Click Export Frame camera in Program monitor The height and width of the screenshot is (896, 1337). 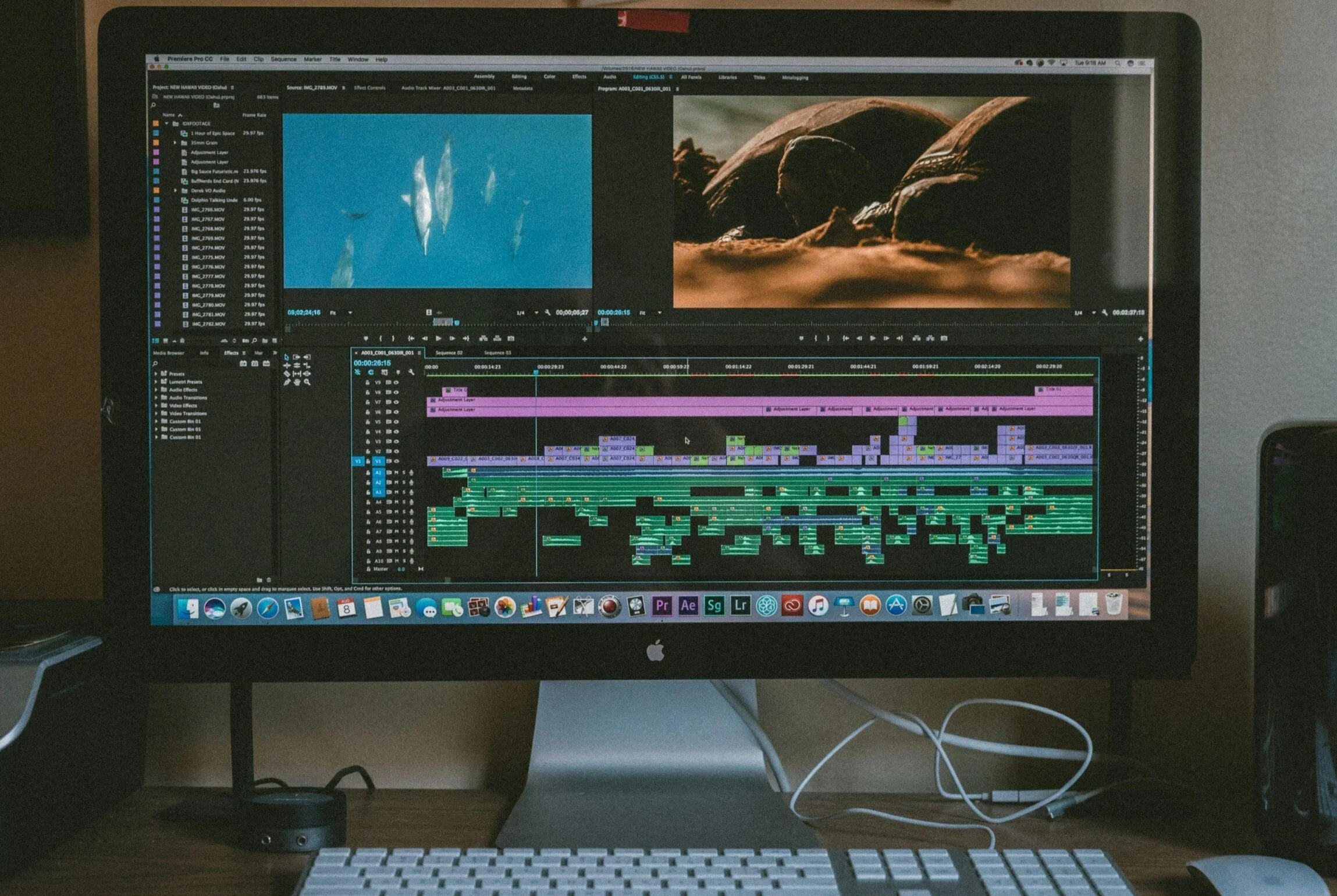pyautogui.click(x=944, y=338)
